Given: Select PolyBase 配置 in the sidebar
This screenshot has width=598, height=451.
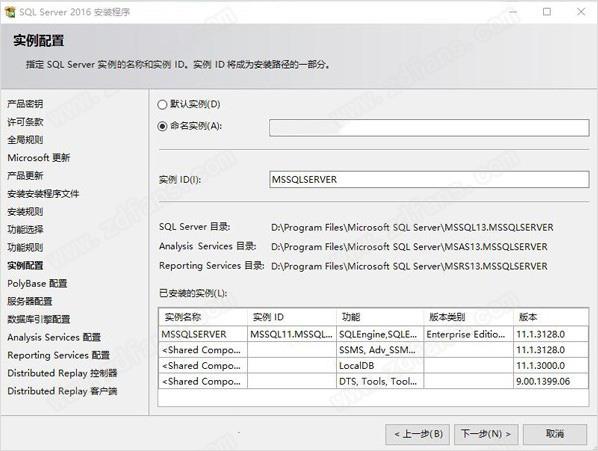Looking at the screenshot, I should point(37,284).
